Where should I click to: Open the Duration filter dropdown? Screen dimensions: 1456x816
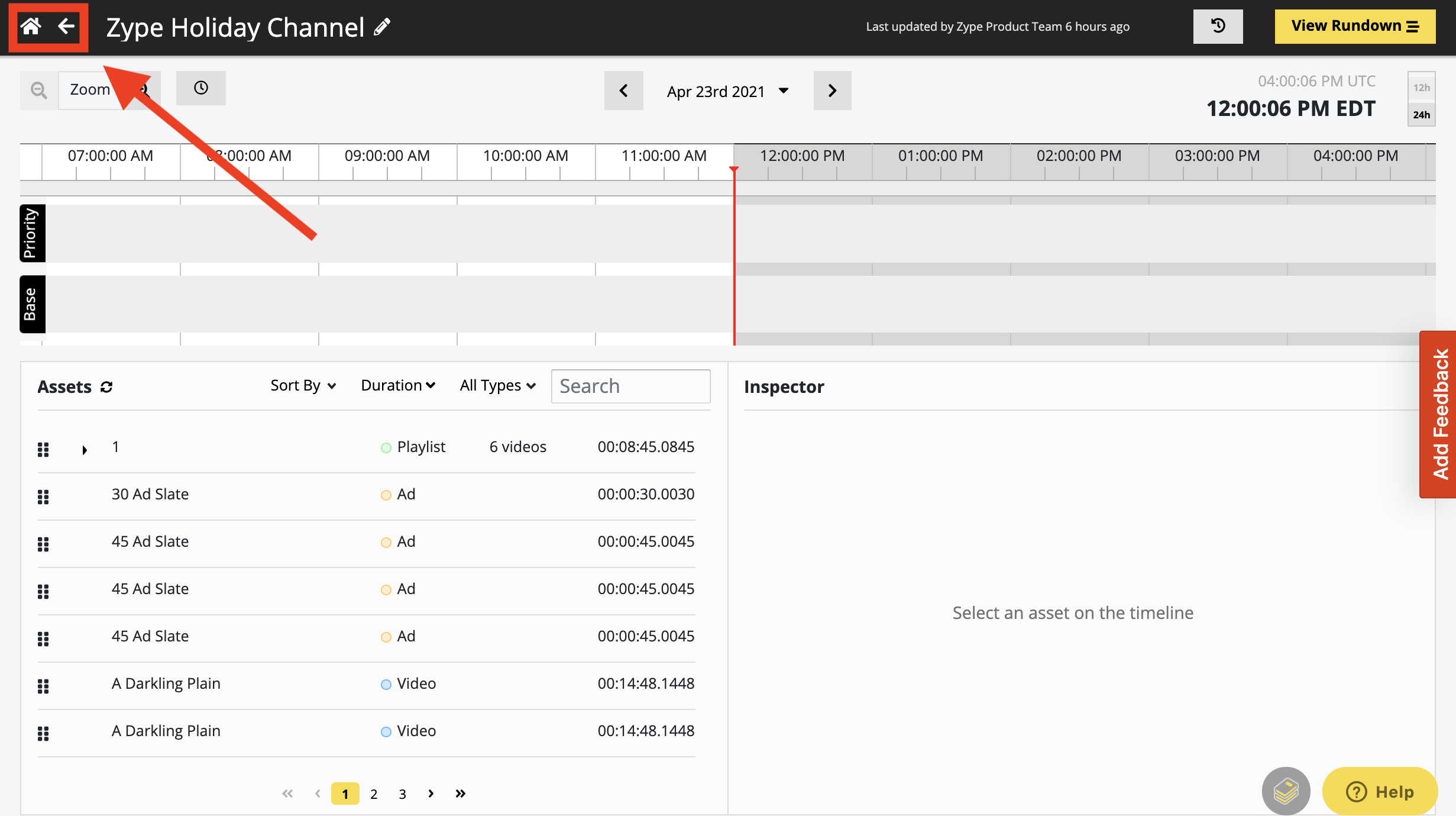point(398,386)
